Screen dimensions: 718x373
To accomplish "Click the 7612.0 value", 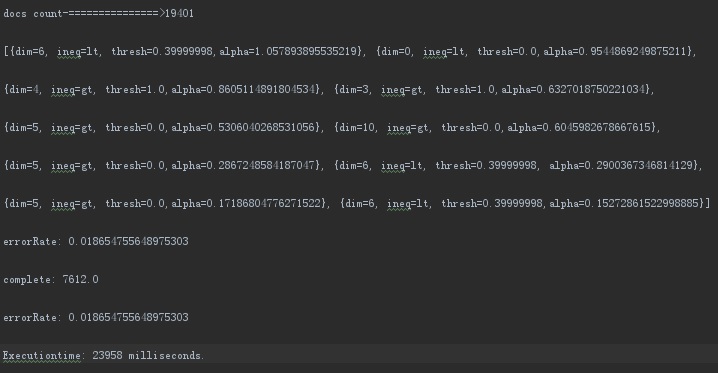I will pyautogui.click(x=81, y=279).
